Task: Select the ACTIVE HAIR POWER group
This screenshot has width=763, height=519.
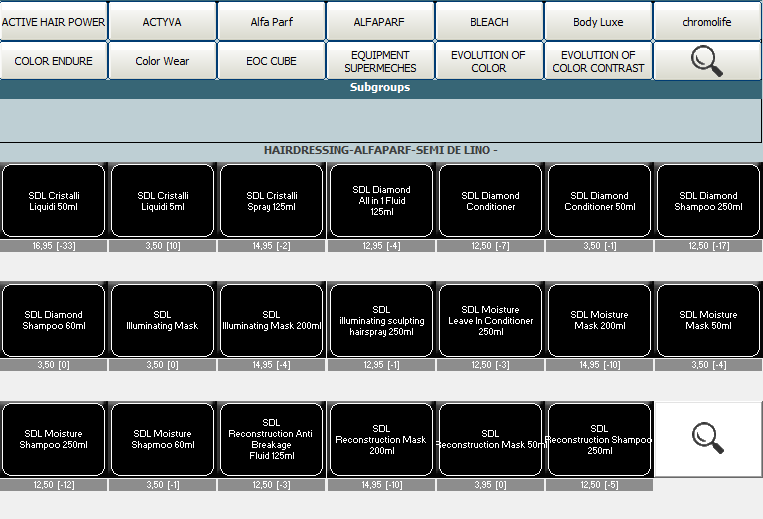Action: pos(53,22)
